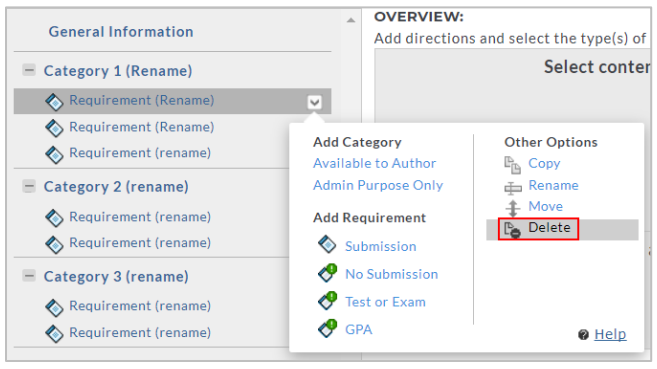Add category Available to Author

(374, 163)
